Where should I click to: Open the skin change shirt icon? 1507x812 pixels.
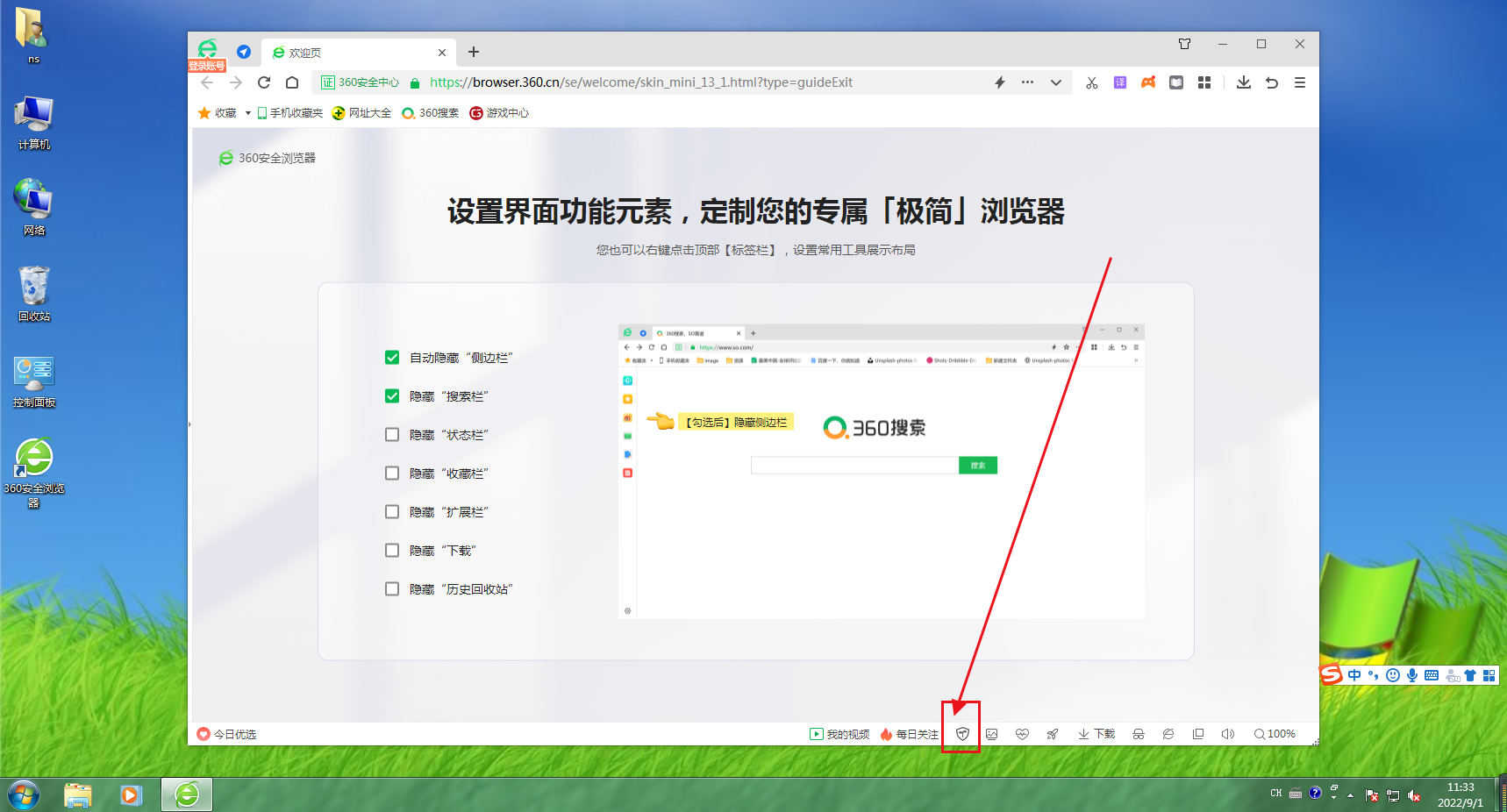[1185, 44]
